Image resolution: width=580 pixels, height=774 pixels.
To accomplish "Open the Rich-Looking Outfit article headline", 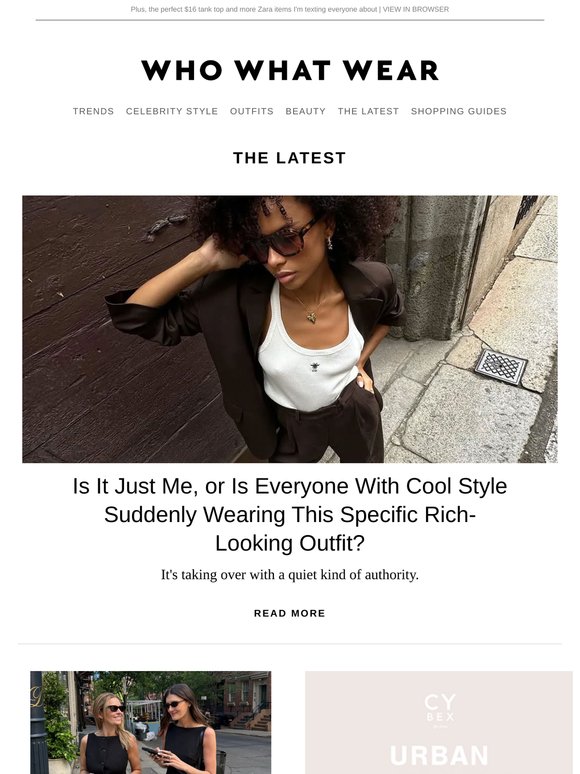I will [290, 514].
